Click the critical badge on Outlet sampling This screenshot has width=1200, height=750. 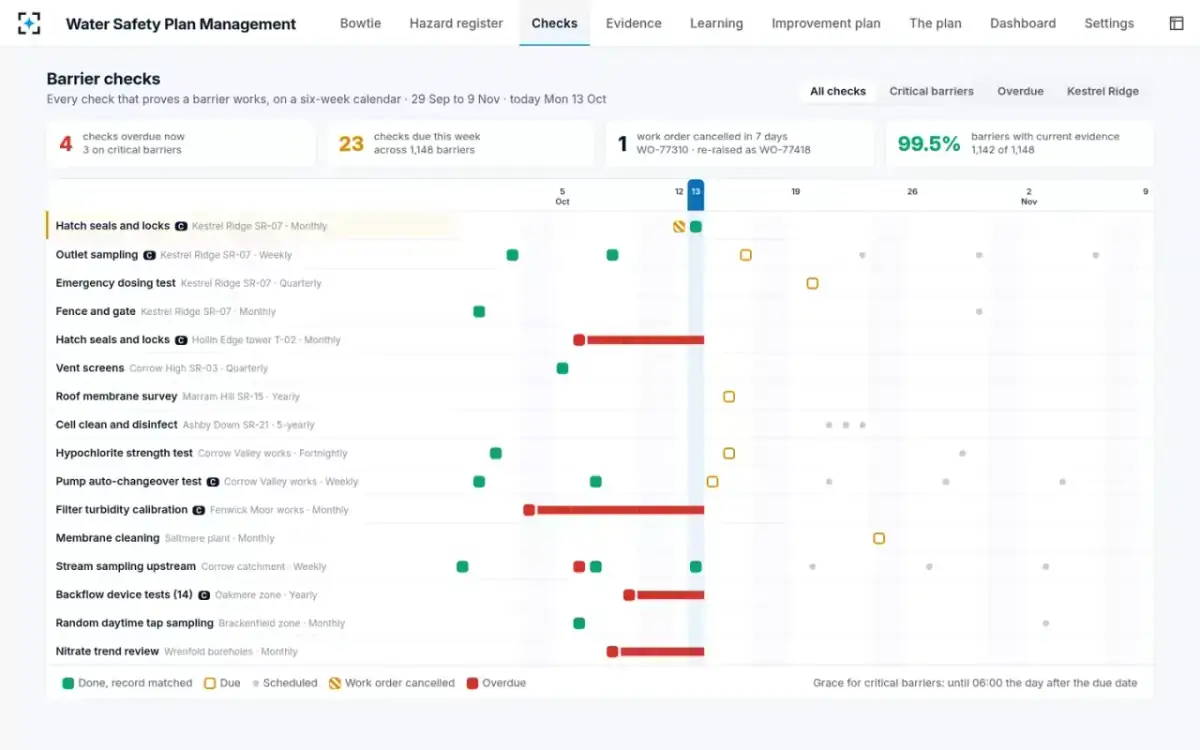pos(149,255)
